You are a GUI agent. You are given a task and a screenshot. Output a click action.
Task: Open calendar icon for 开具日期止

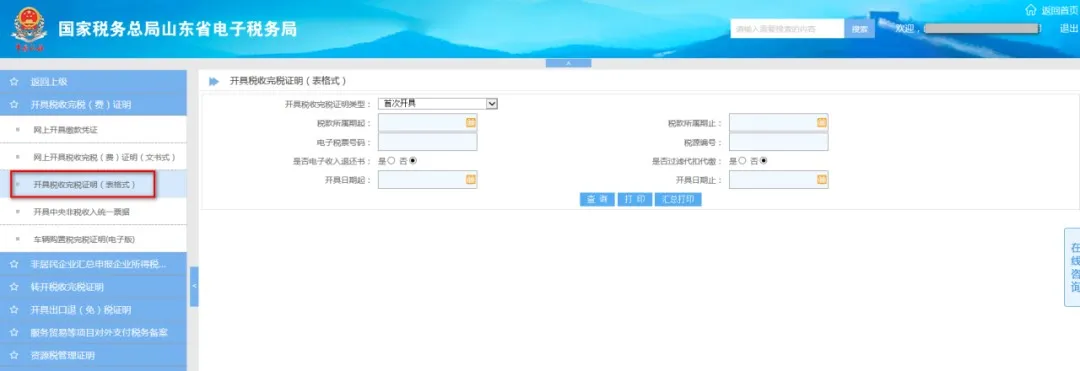click(822, 180)
